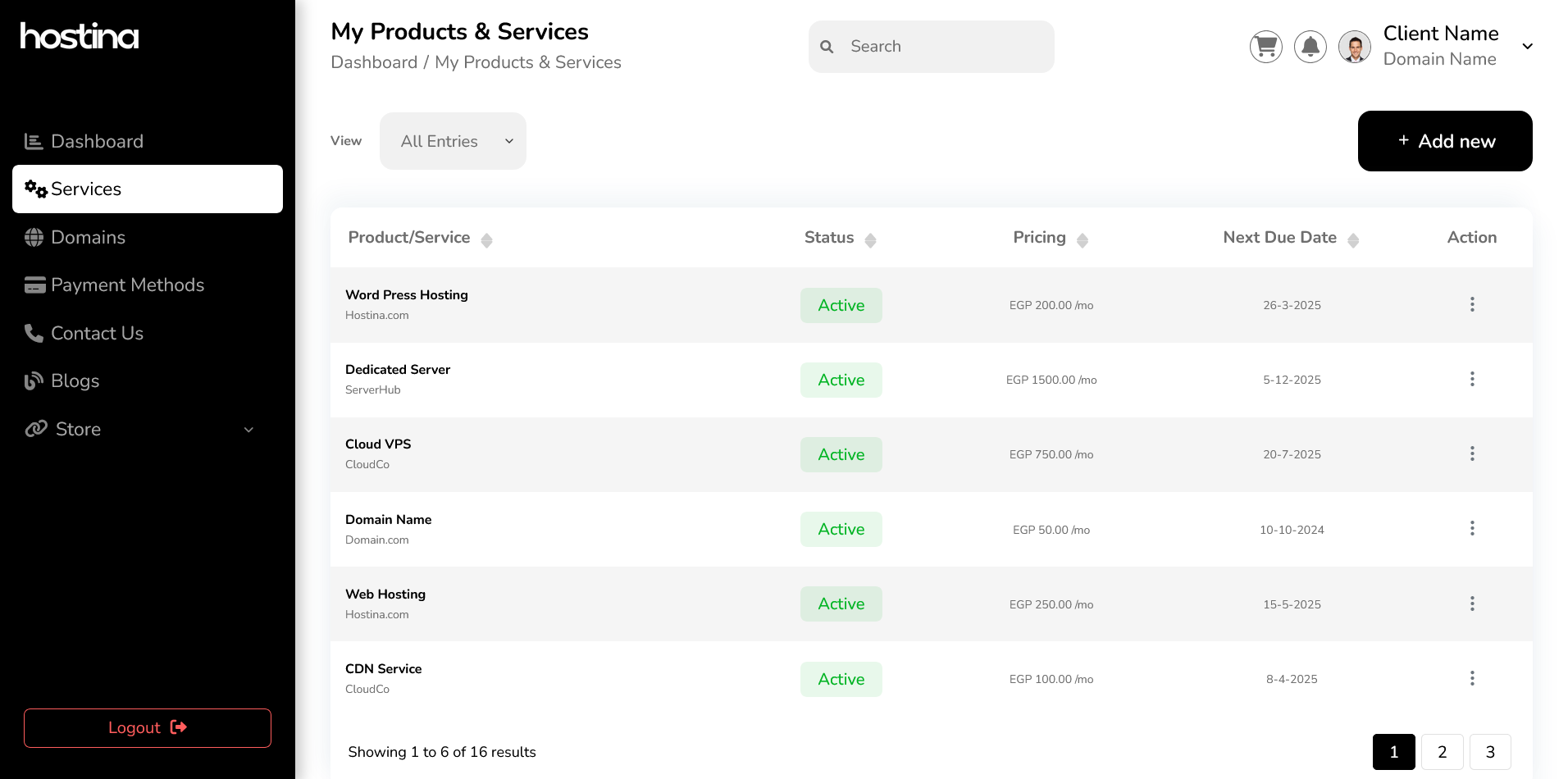The image size is (1568, 779).
Task: Open action menu for Dedicated Server row
Action: 1472,380
